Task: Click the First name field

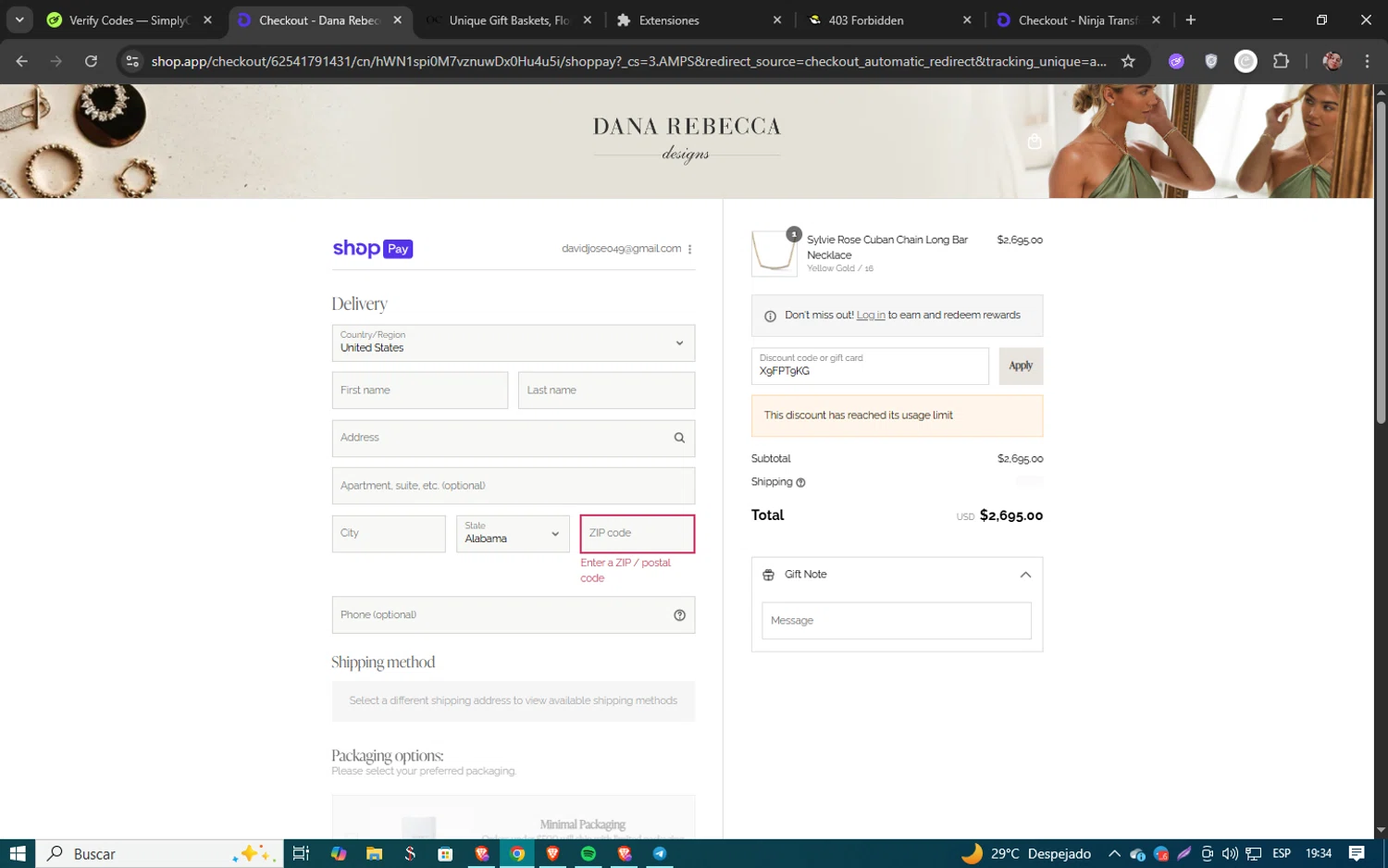Action: coord(420,391)
